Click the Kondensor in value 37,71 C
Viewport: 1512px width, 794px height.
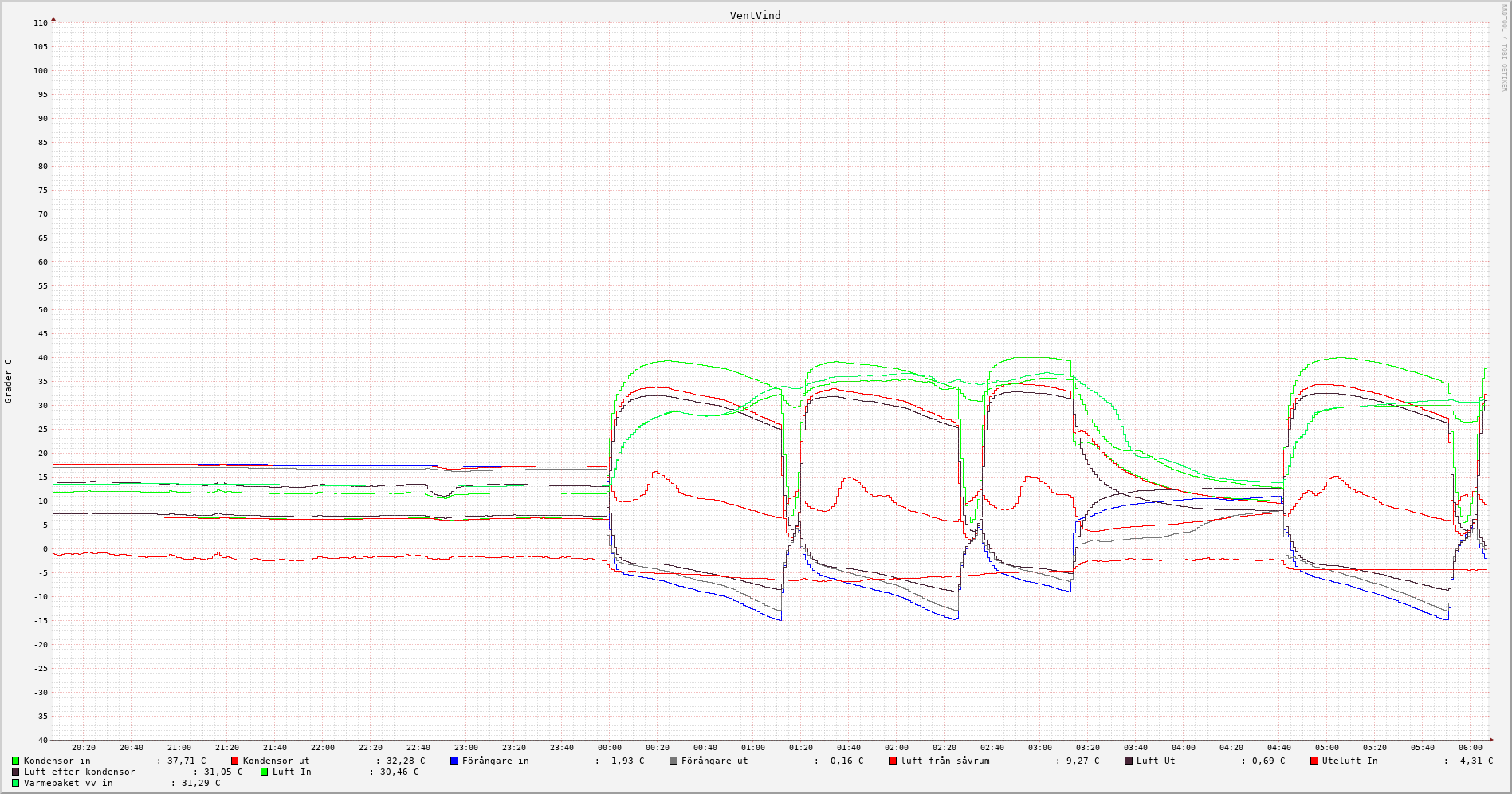[x=186, y=761]
